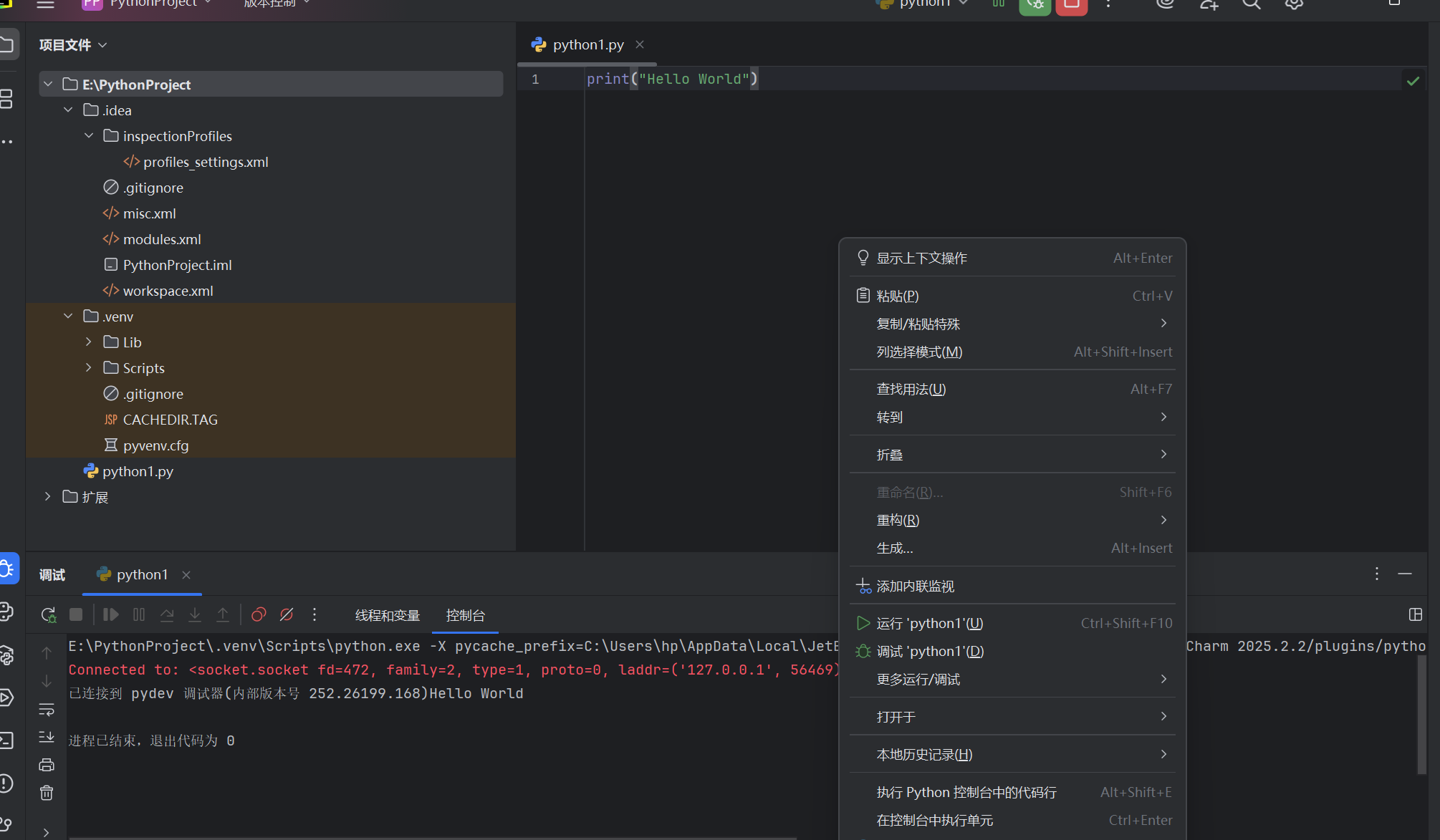Click the red stop button in top toolbar
This screenshot has width=1440, height=840.
(1071, 6)
